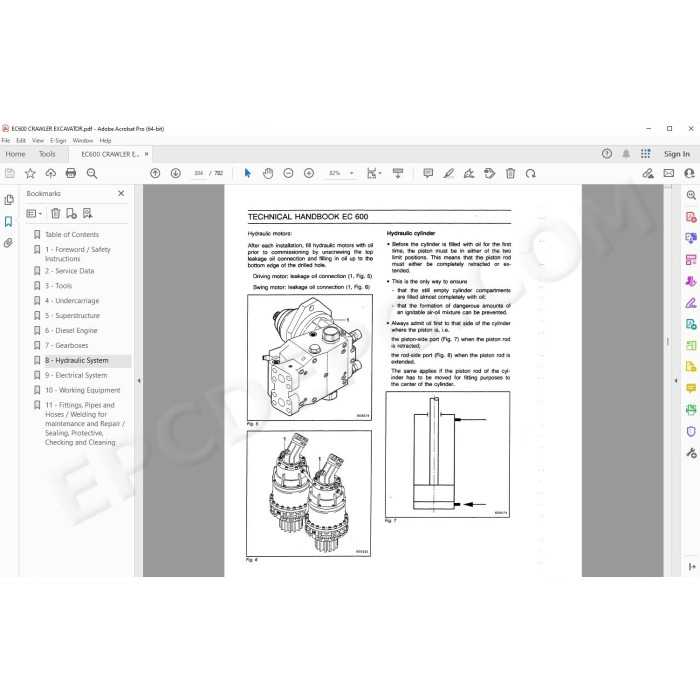Select the arrow Selection tool
Screen dimensions: 700x700
[x=247, y=173]
